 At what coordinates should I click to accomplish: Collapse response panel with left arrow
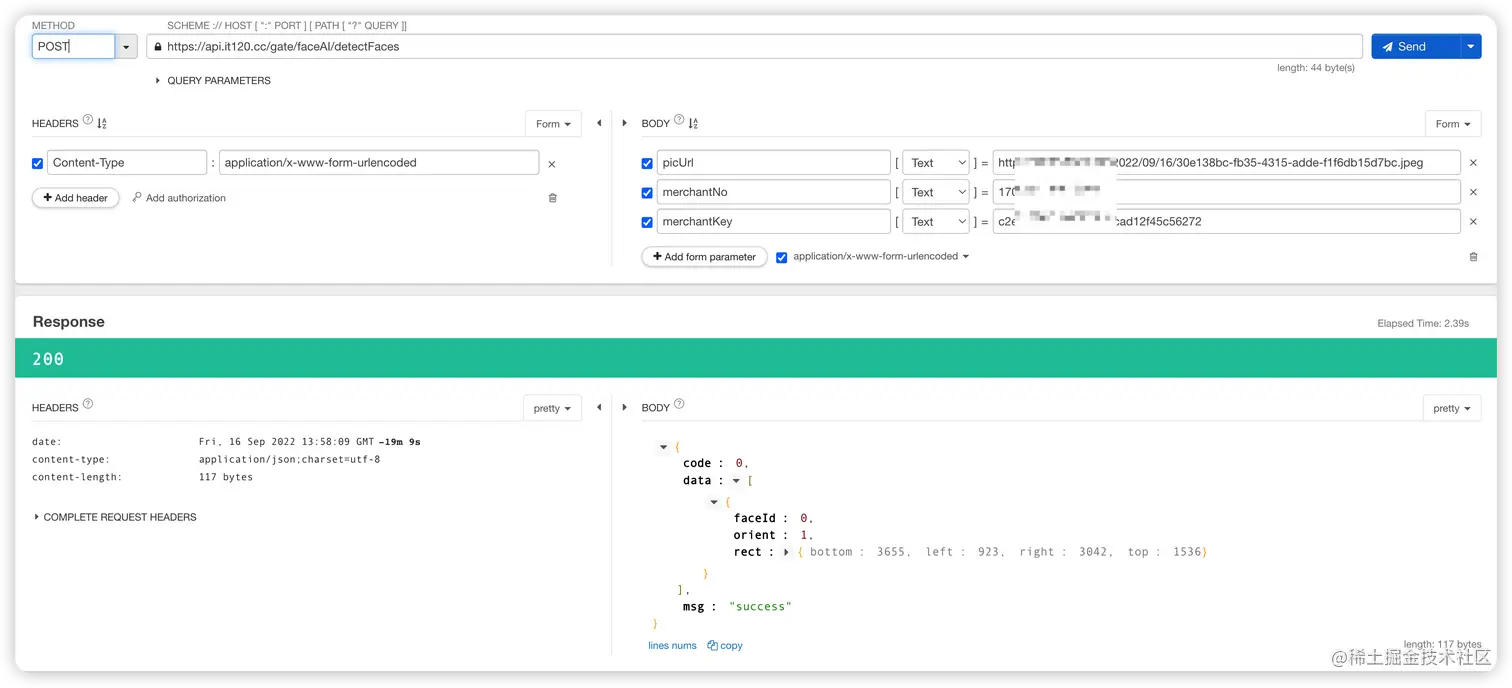coord(599,407)
